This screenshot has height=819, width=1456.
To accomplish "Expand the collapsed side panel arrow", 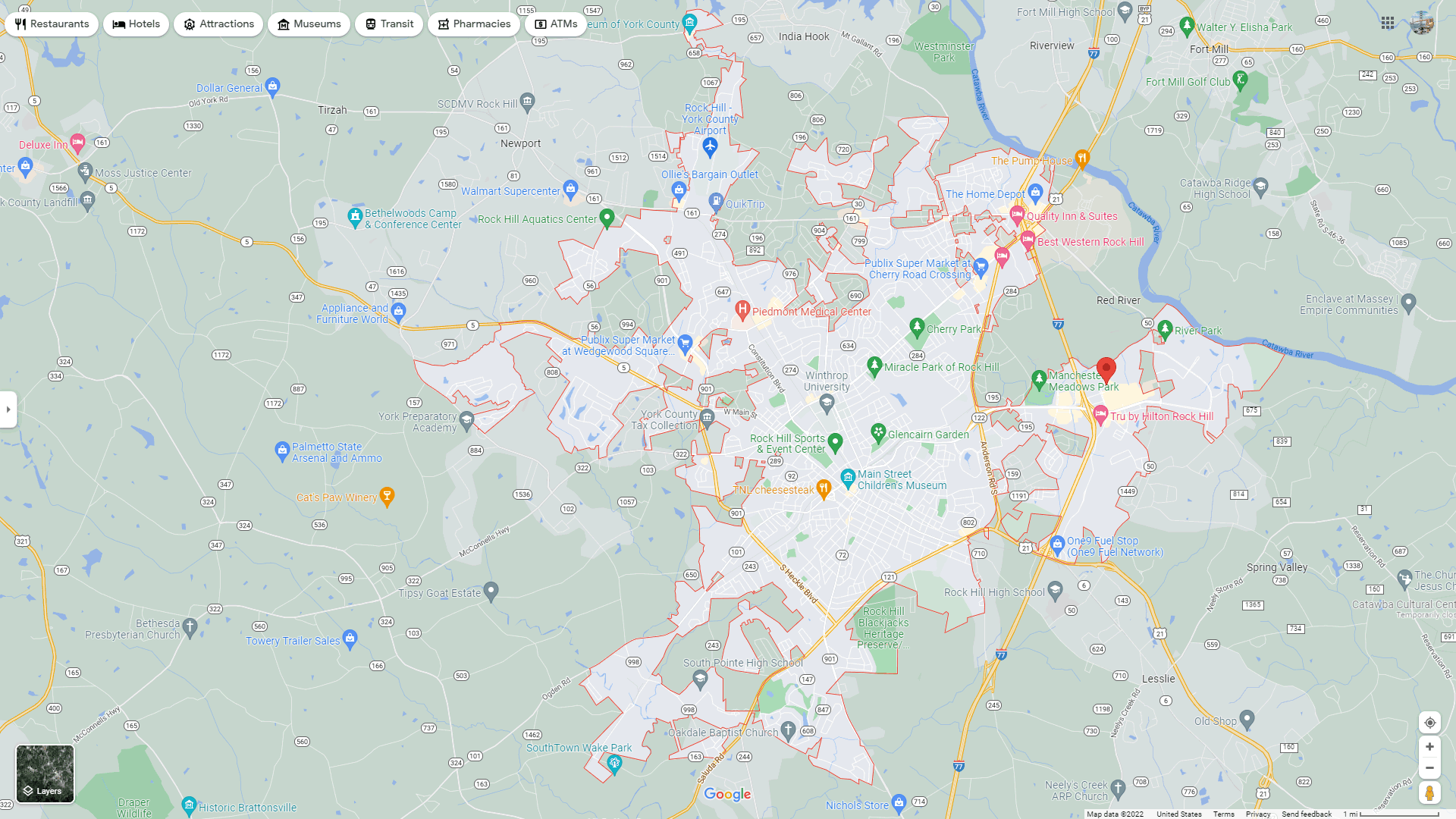I will tap(8, 409).
